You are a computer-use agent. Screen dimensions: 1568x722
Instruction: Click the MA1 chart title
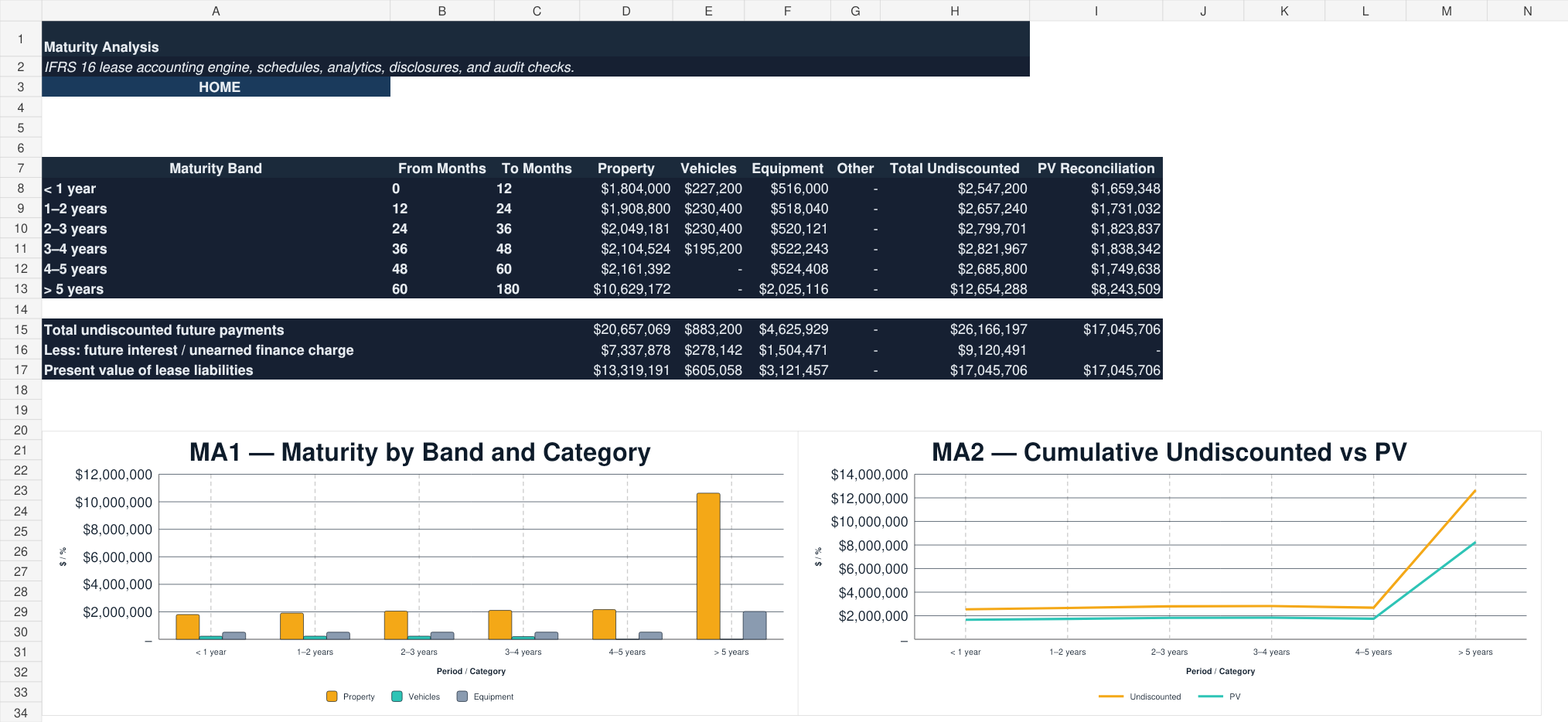point(420,452)
